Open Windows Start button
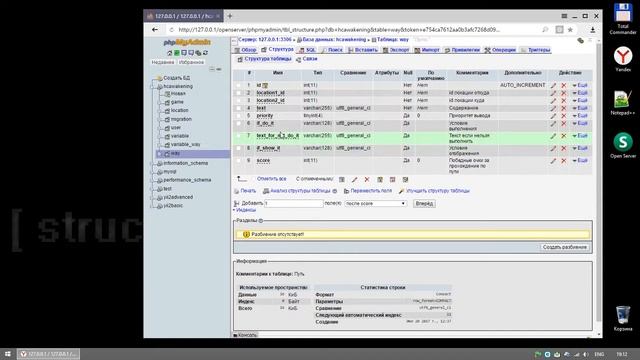640x360 pixels. (8, 354)
